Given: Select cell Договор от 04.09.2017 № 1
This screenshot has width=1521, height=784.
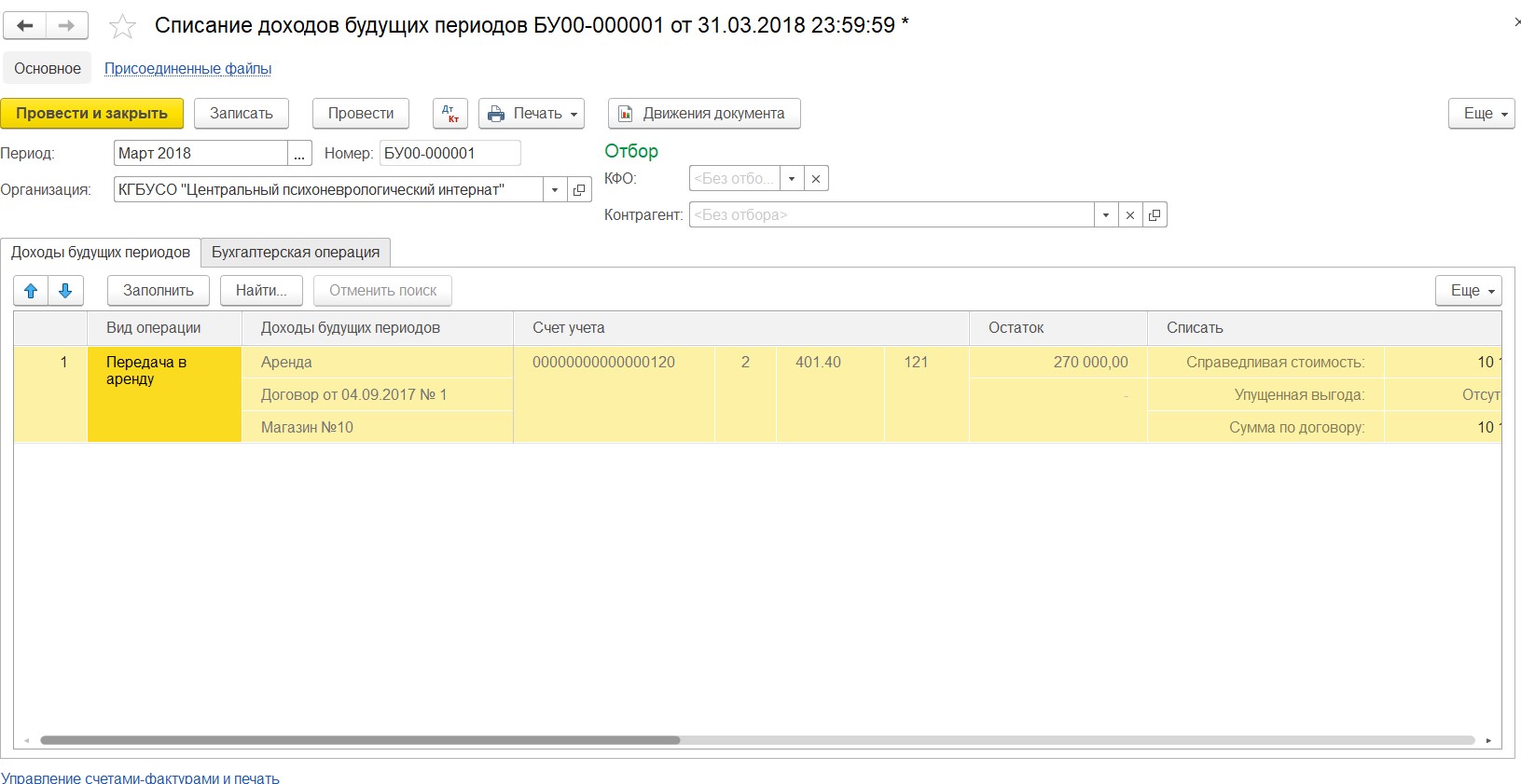Looking at the screenshot, I should pos(378,395).
